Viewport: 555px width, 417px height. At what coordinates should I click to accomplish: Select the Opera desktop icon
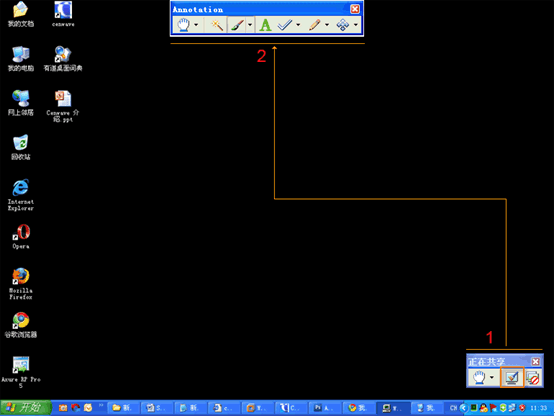(x=21, y=236)
